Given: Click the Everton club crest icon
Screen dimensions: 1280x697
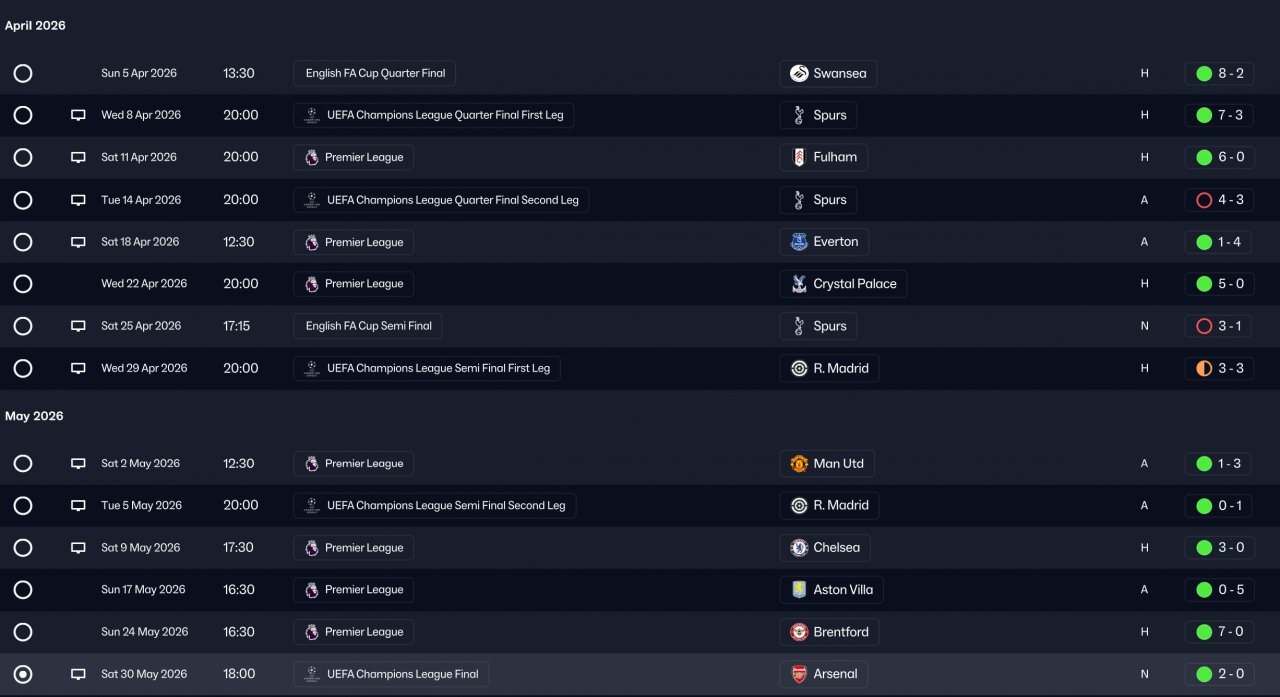Looking at the screenshot, I should [x=799, y=242].
